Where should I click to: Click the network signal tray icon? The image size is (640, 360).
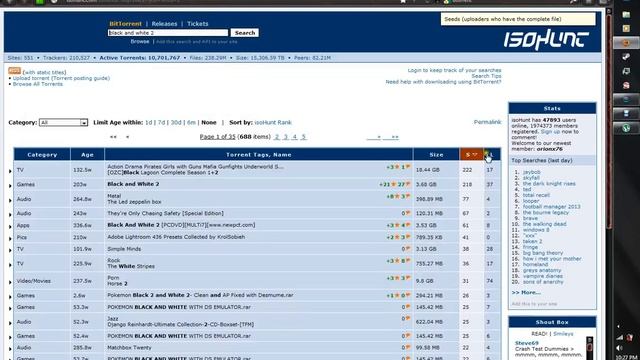[620, 338]
